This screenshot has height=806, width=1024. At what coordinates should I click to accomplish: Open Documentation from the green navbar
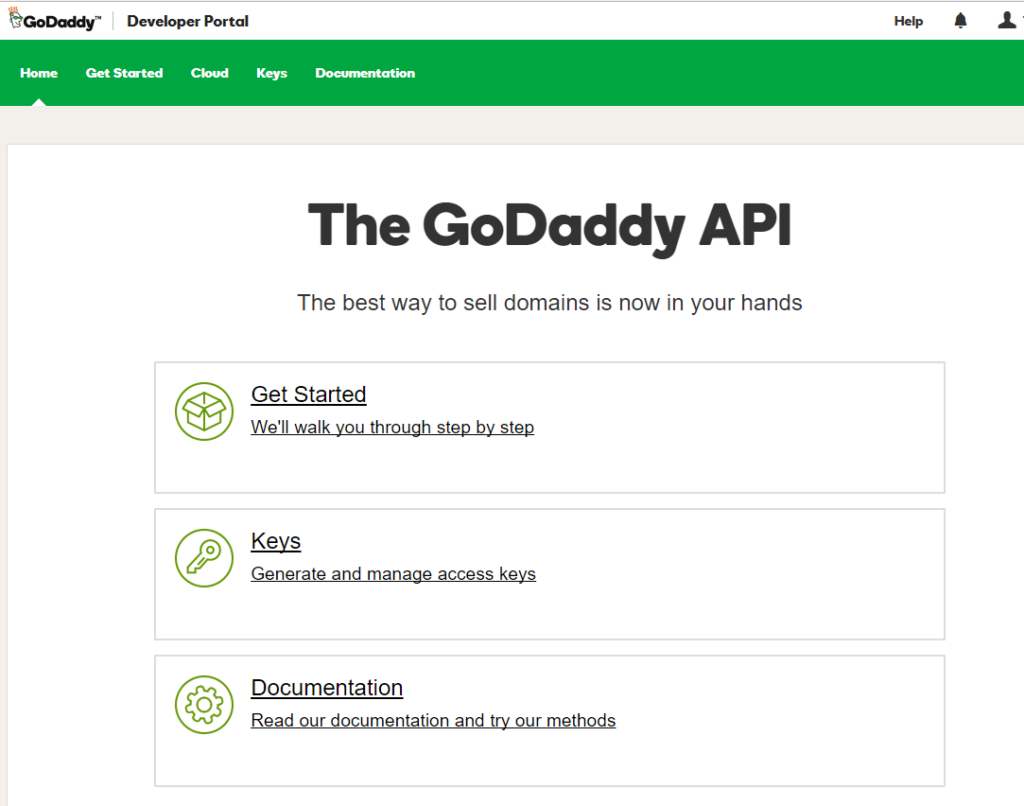coord(365,73)
